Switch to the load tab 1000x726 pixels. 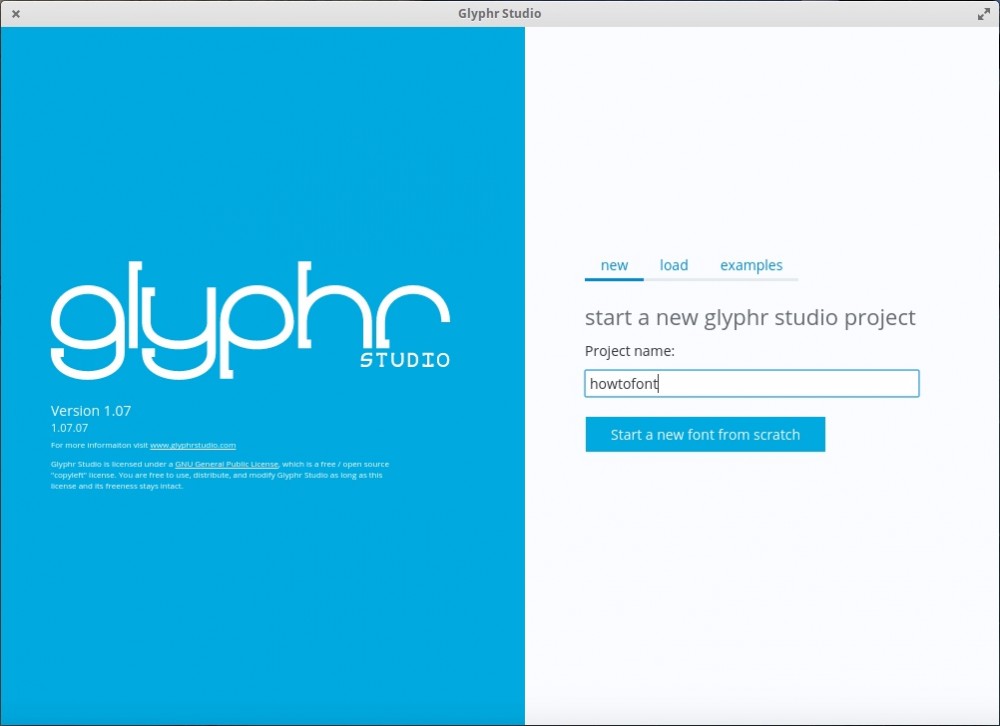(x=673, y=265)
